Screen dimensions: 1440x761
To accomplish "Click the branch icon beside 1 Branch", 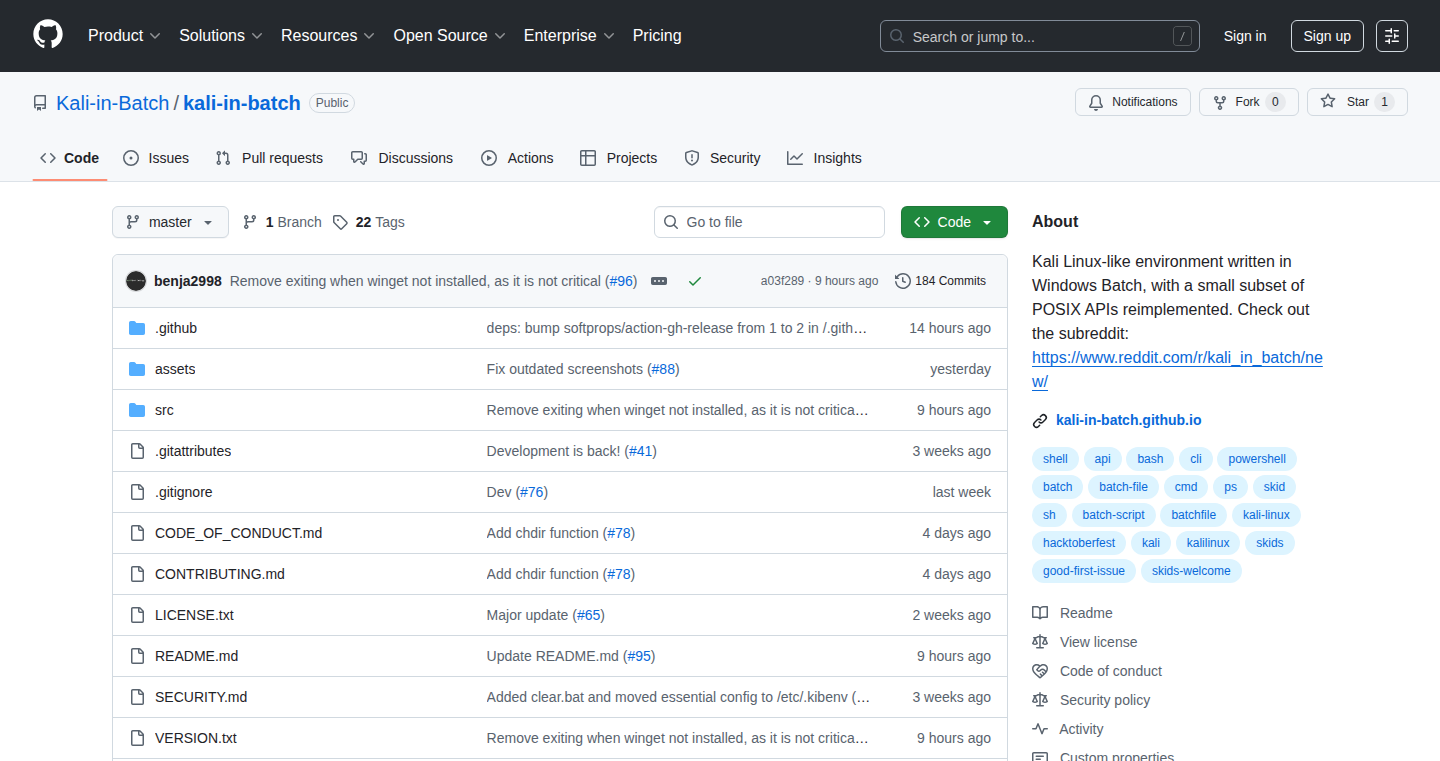I will tap(250, 222).
